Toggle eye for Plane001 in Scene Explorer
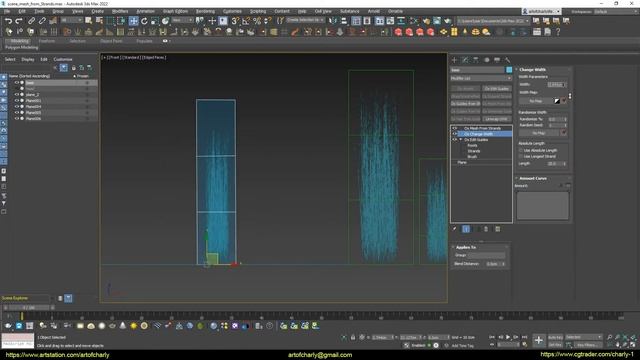This screenshot has width=640, height=360. (17, 100)
